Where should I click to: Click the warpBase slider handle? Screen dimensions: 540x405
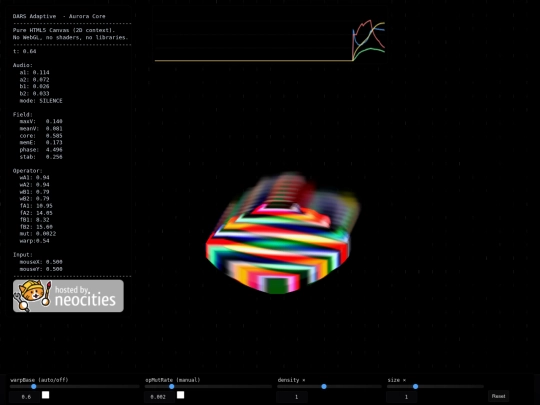click(x=34, y=386)
